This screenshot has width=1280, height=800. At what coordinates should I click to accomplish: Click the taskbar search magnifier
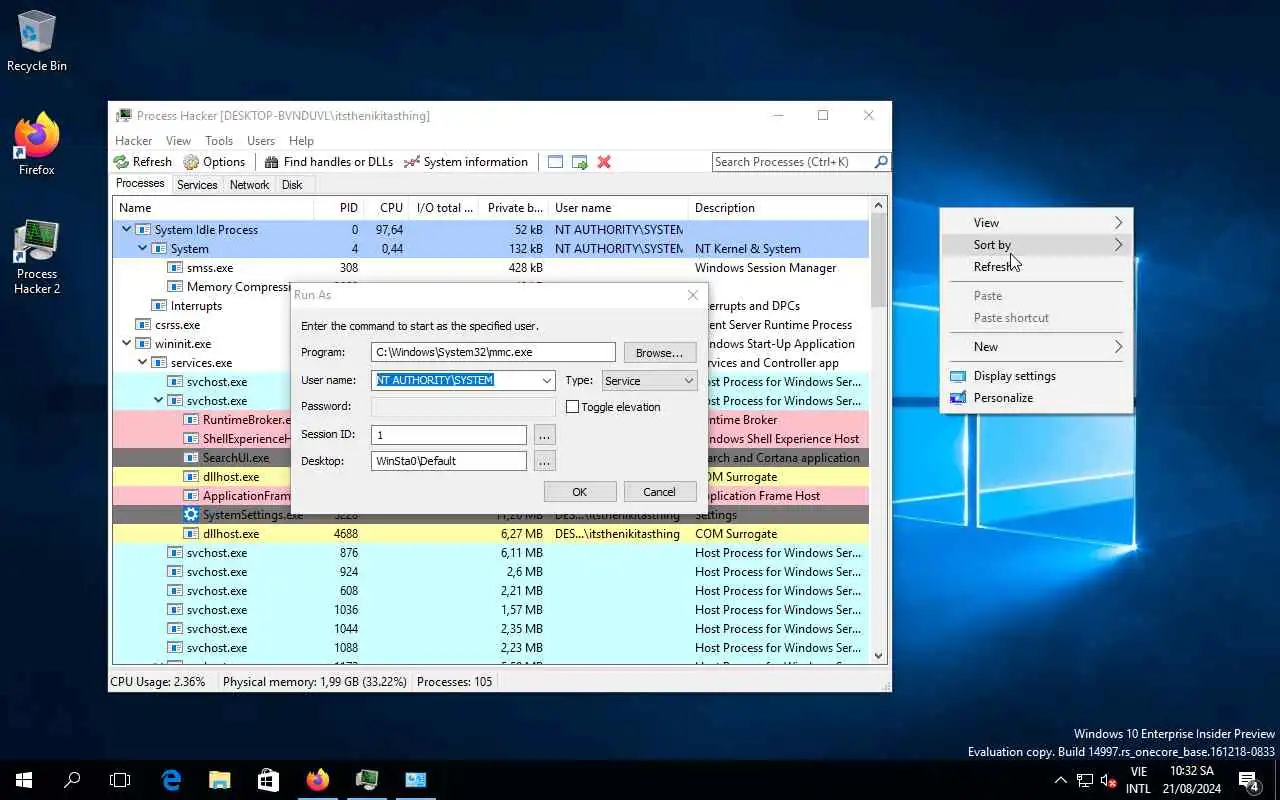pos(72,780)
